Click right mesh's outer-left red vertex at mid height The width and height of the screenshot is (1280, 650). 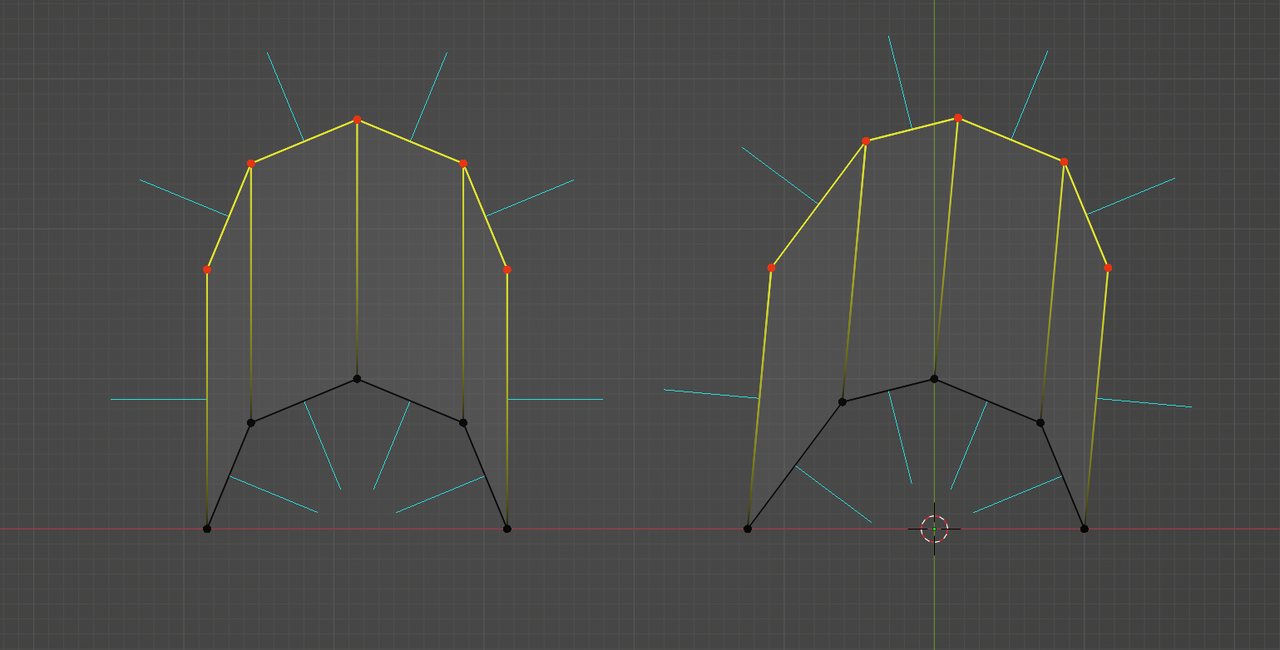point(771,268)
